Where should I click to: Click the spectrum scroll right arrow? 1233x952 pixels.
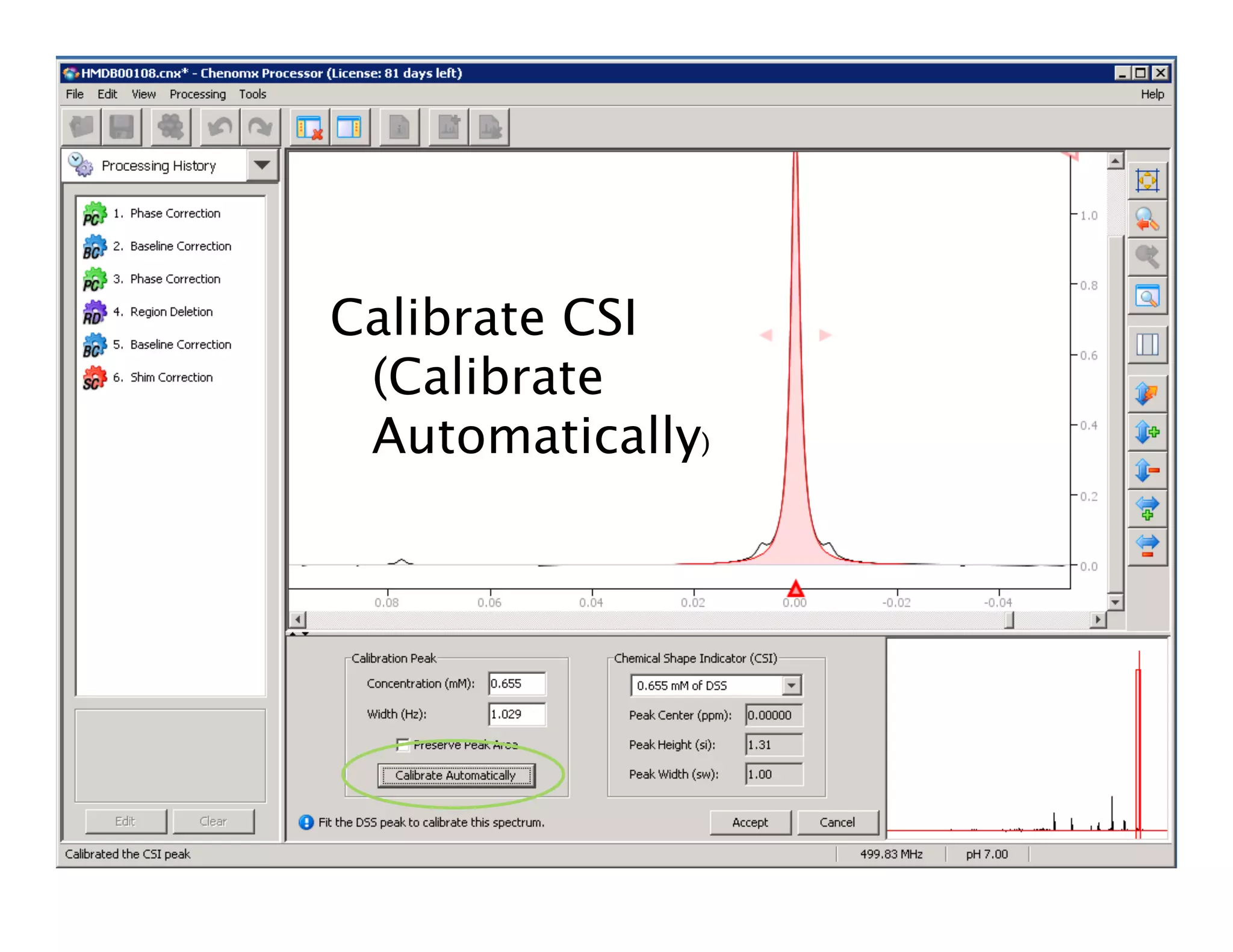click(x=1098, y=620)
